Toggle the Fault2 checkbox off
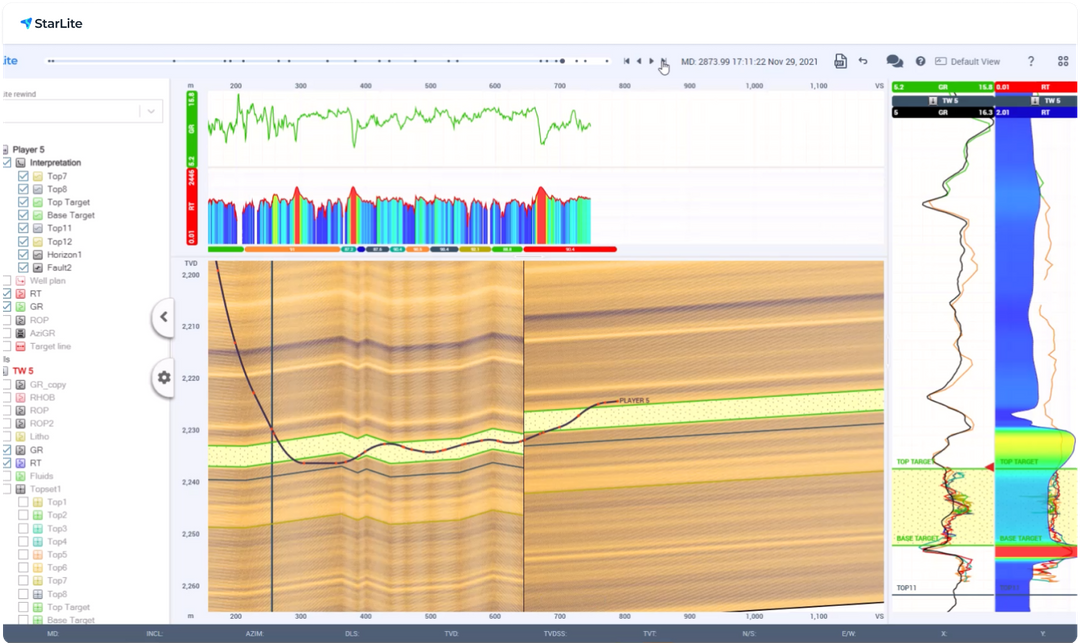Image resolution: width=1080 pixels, height=643 pixels. click(23, 268)
